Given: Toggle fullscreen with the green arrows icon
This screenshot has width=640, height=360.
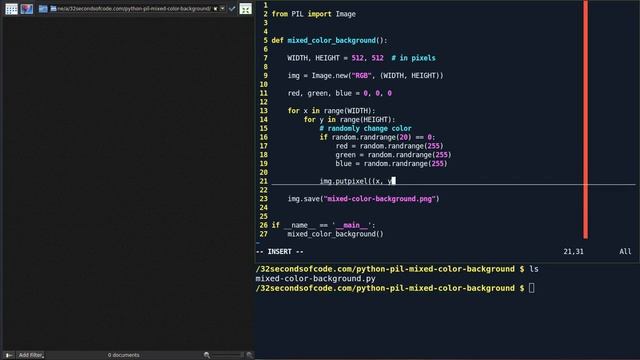Looking at the screenshot, I should click(245, 9).
